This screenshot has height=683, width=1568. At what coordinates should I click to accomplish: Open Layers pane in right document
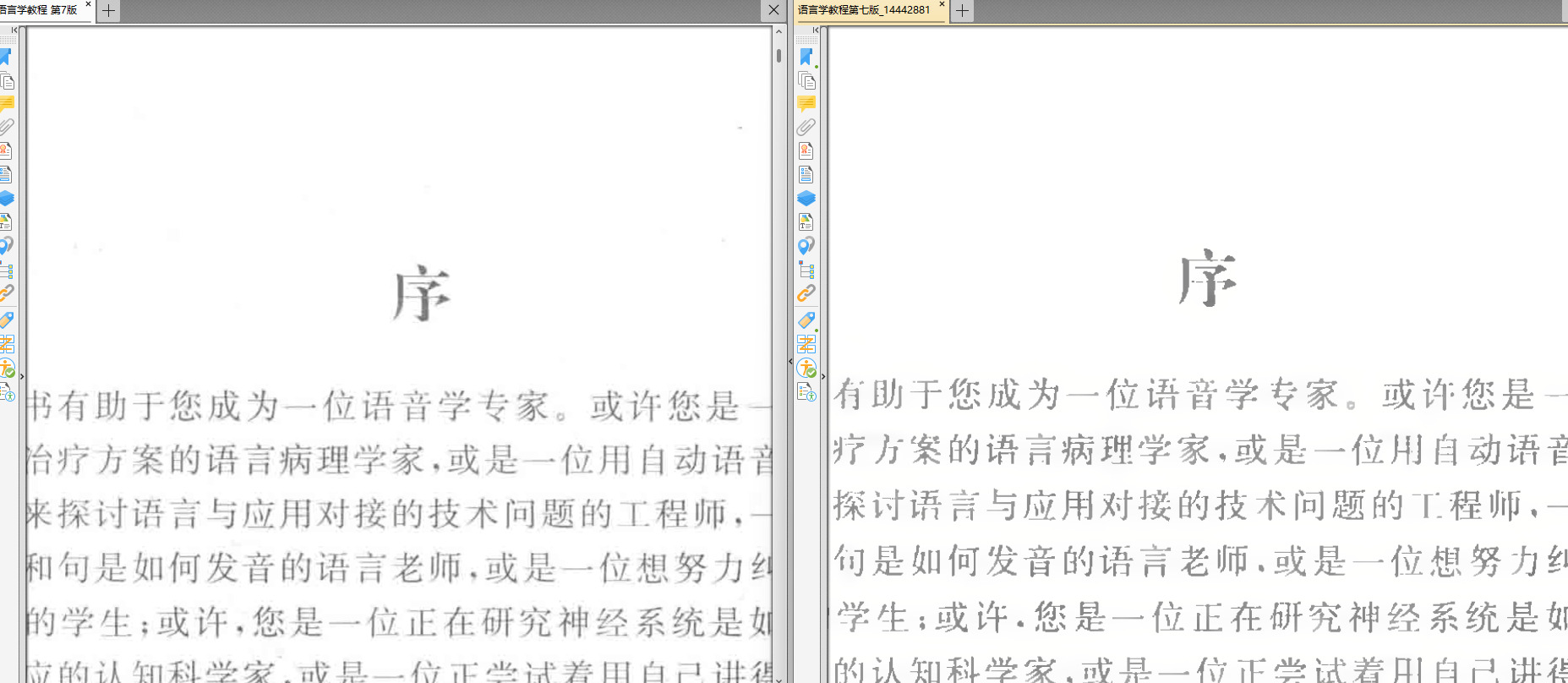point(806,198)
